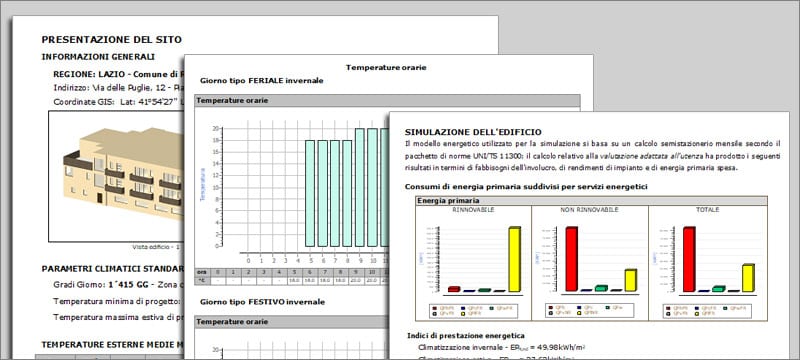Click the Temperature orarie header under FESTIVO invernale
800x360 pixels.
(x=291, y=322)
